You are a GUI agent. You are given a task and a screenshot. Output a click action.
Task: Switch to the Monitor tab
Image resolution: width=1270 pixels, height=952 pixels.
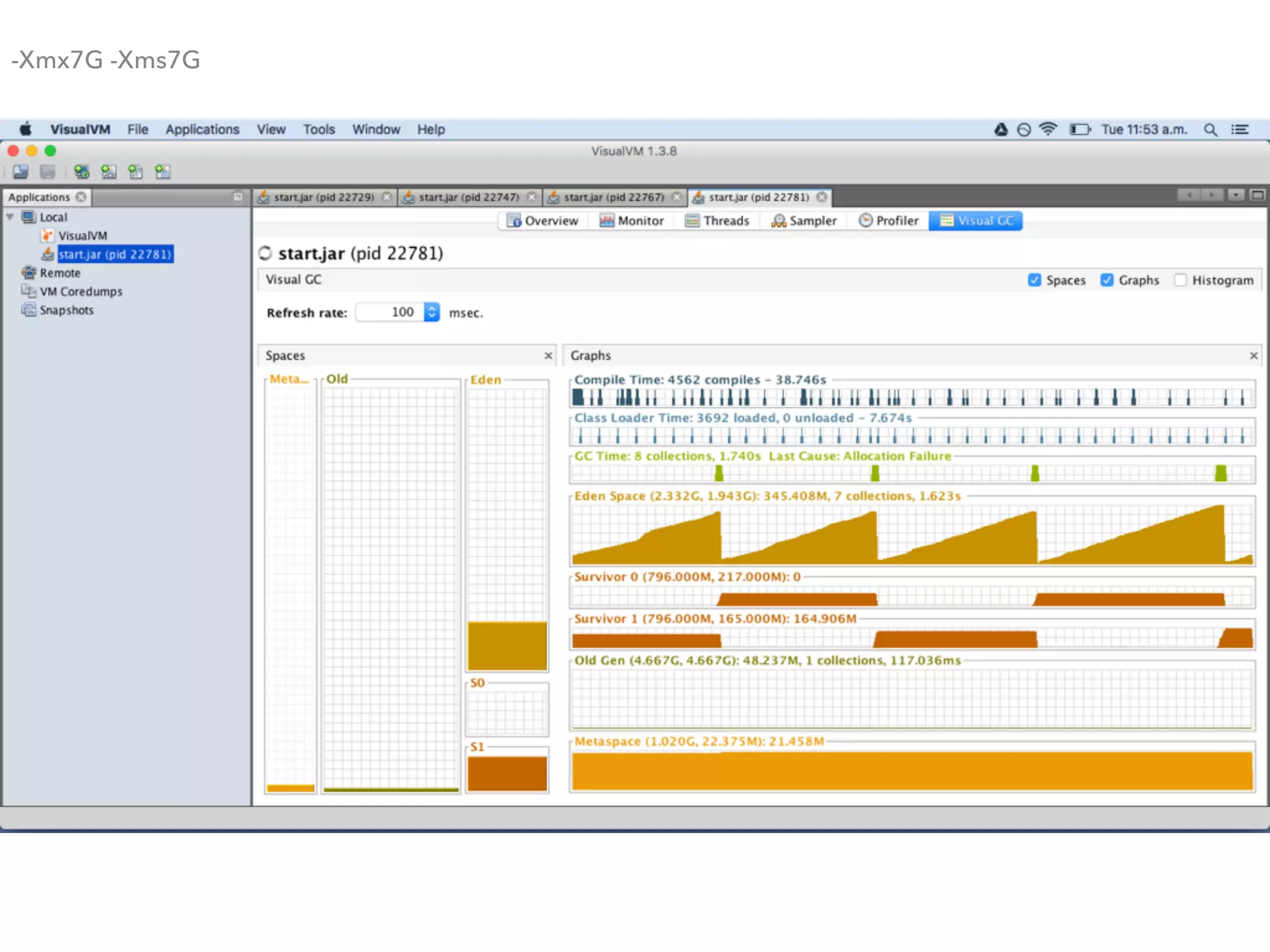coord(631,221)
